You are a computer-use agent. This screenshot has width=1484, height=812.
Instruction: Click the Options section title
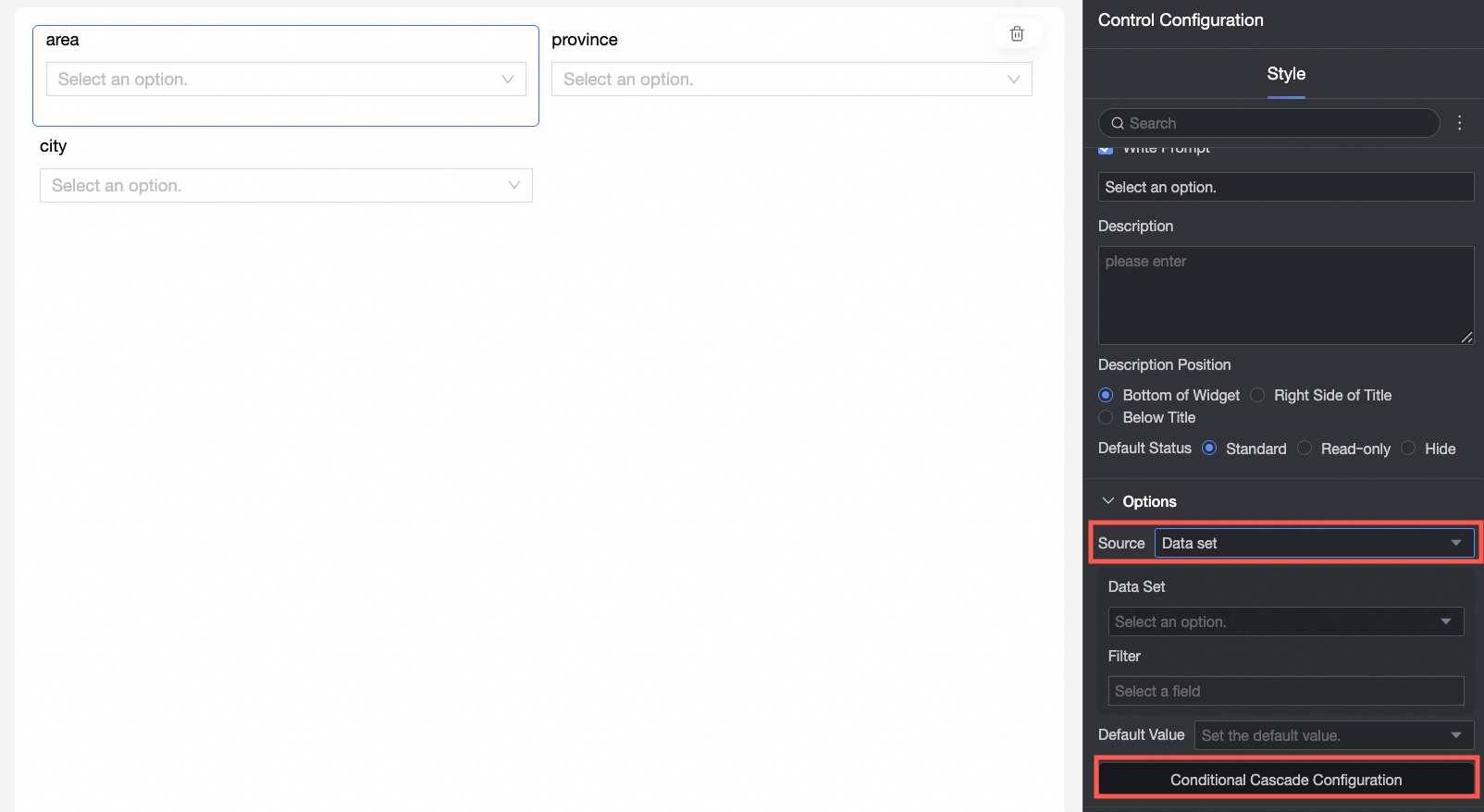tap(1149, 501)
